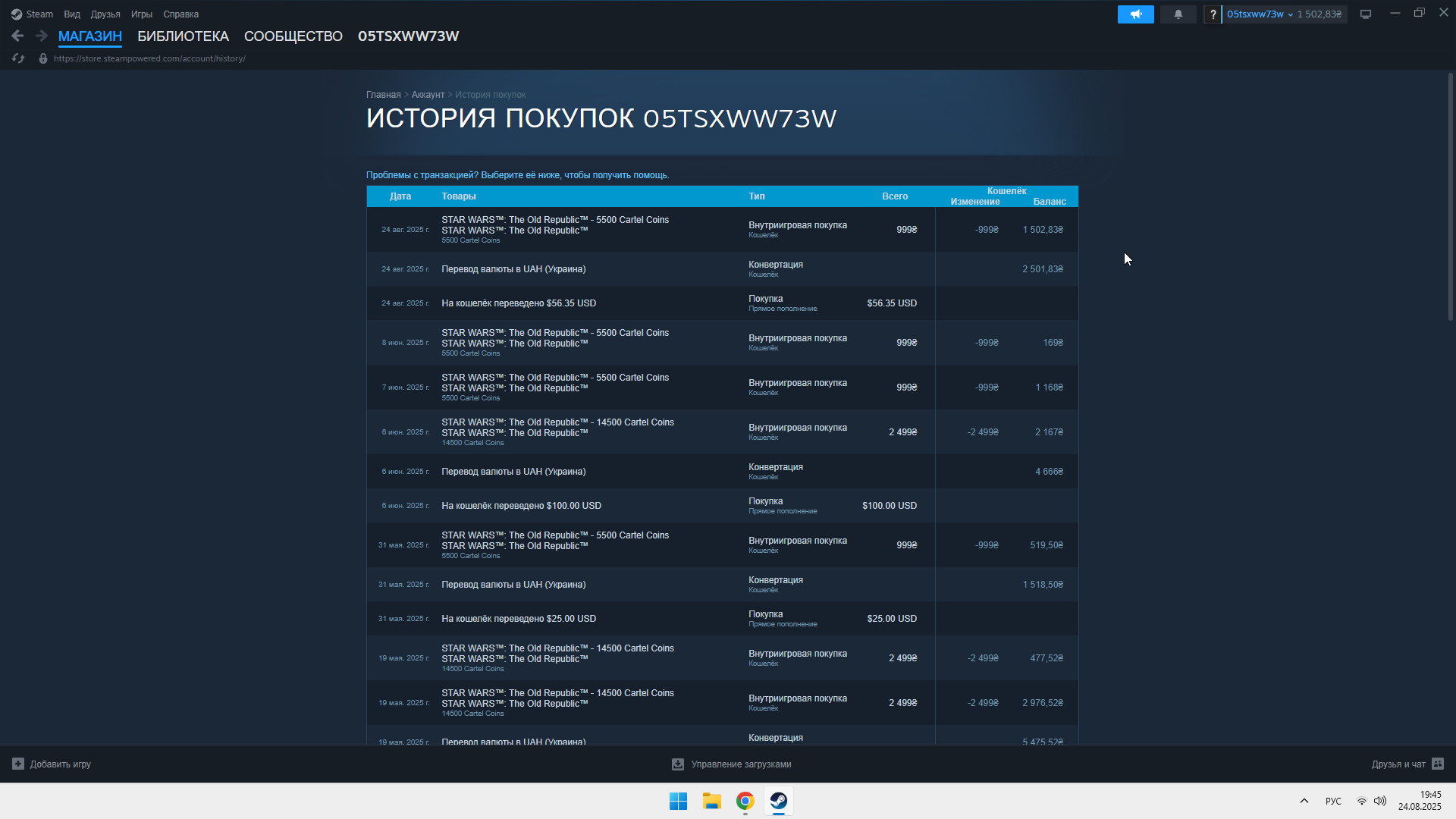Switch to СООБЩЕСТВО tab

point(293,36)
